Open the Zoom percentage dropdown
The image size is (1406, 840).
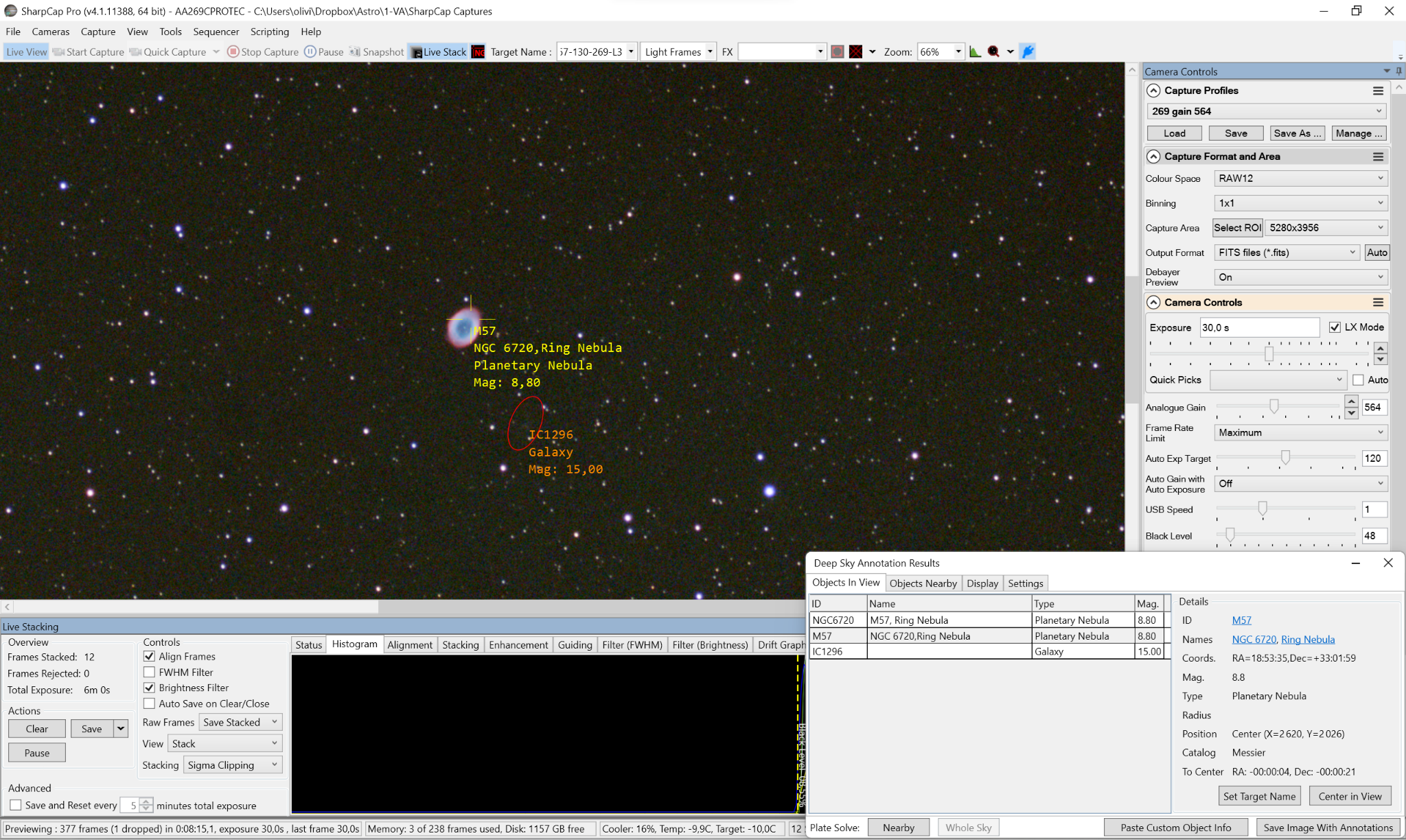(958, 51)
